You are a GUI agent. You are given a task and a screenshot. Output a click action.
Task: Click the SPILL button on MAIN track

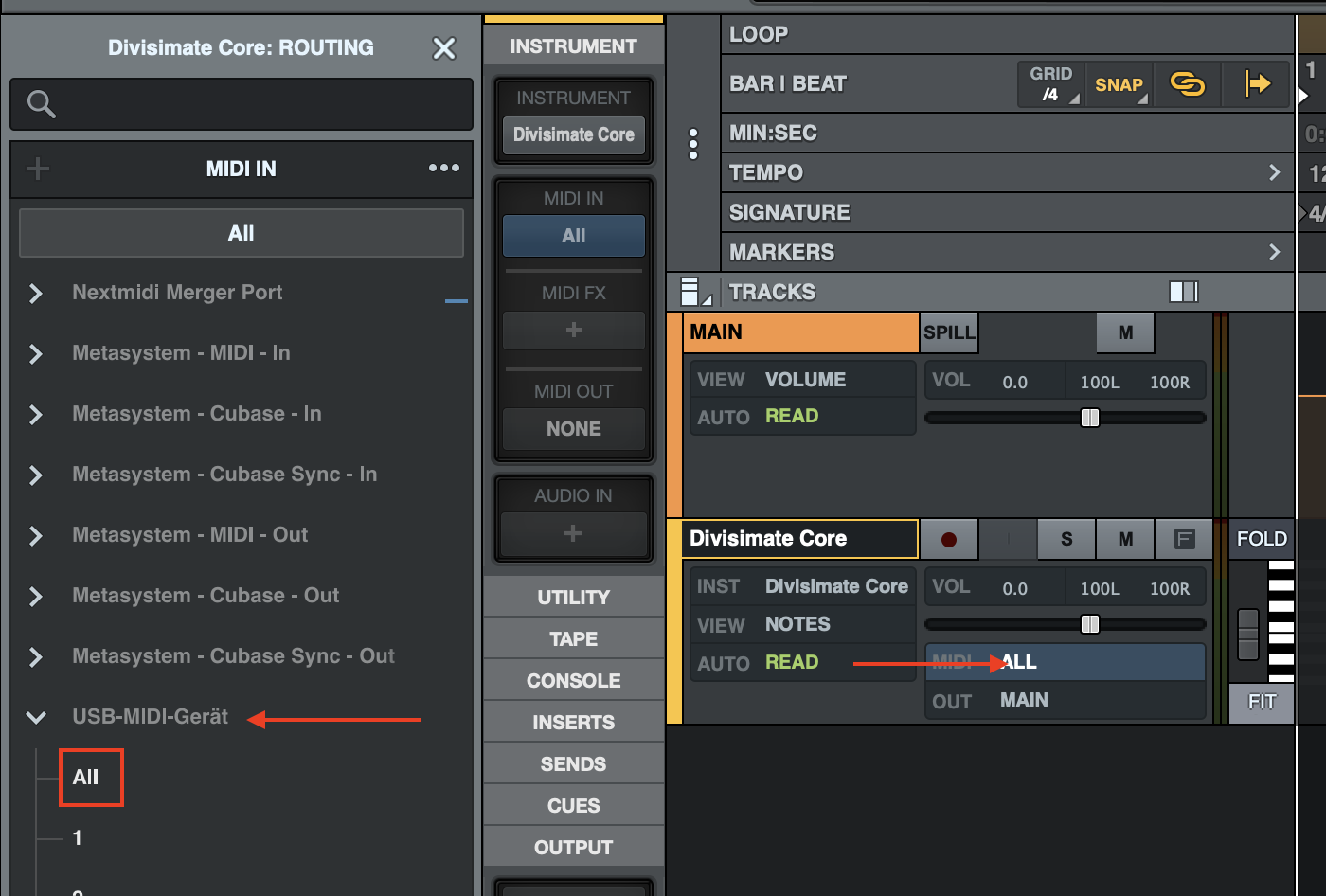[949, 332]
